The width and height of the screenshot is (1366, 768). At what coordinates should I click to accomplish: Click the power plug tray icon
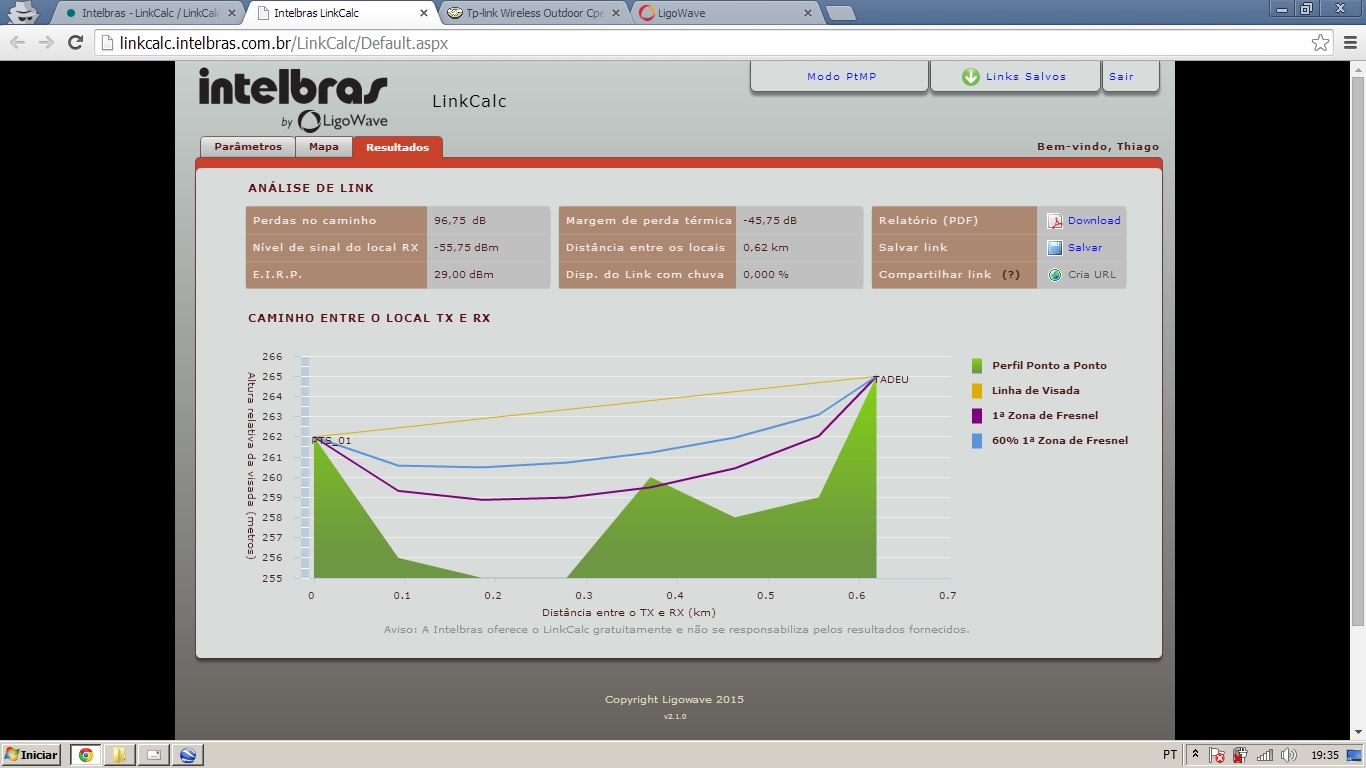(1241, 755)
